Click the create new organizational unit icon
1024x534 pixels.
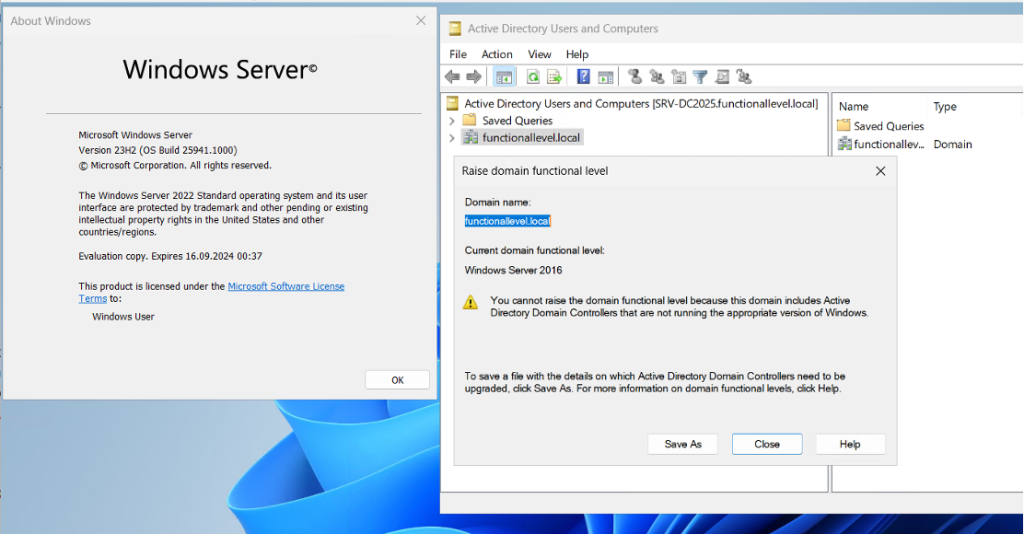(679, 77)
